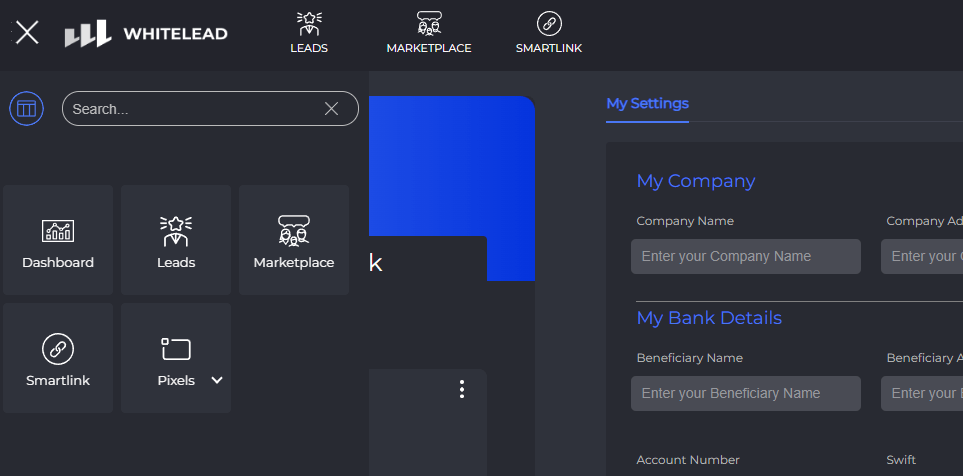Expand the Pixels submenu chevron
Viewport: 963px width, 476px height.
tap(217, 380)
